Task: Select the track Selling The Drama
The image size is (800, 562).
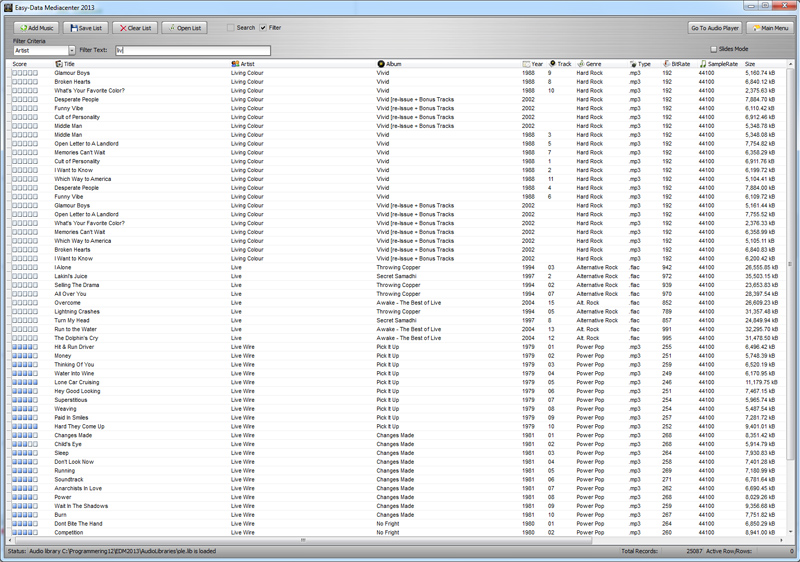Action: tap(77, 285)
